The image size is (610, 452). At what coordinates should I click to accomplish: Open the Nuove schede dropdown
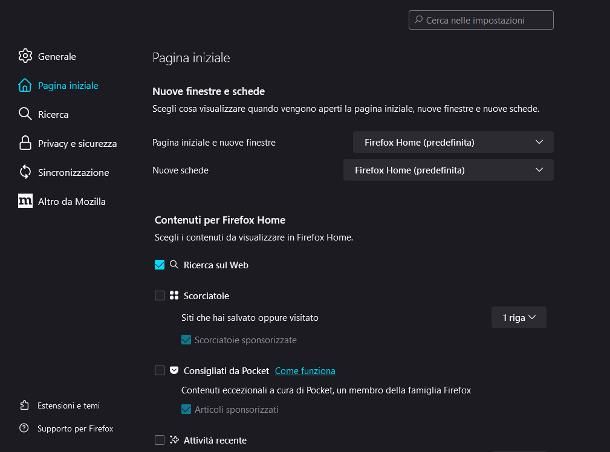449,170
